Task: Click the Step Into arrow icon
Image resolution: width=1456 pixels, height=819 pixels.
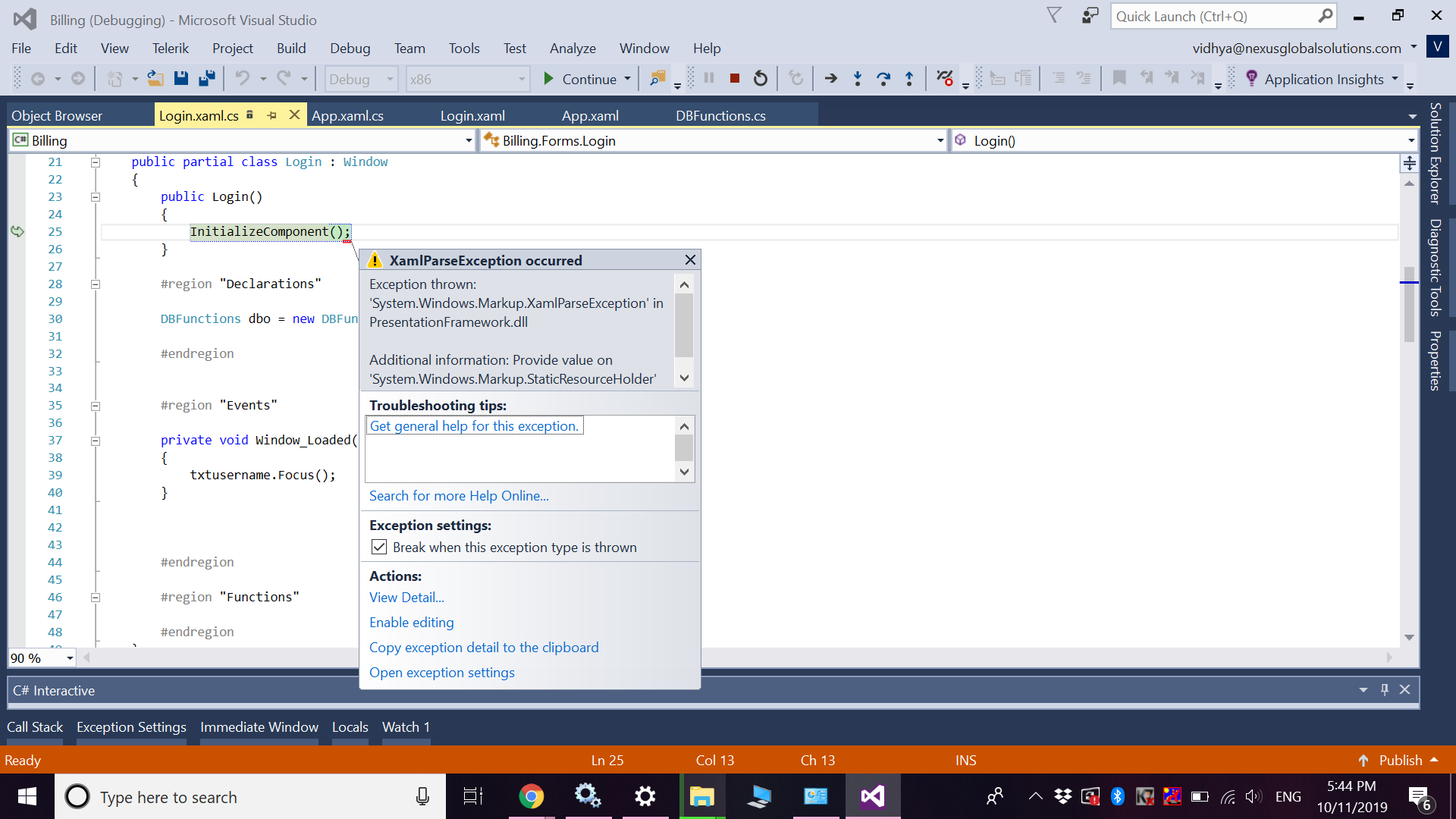Action: [x=857, y=79]
